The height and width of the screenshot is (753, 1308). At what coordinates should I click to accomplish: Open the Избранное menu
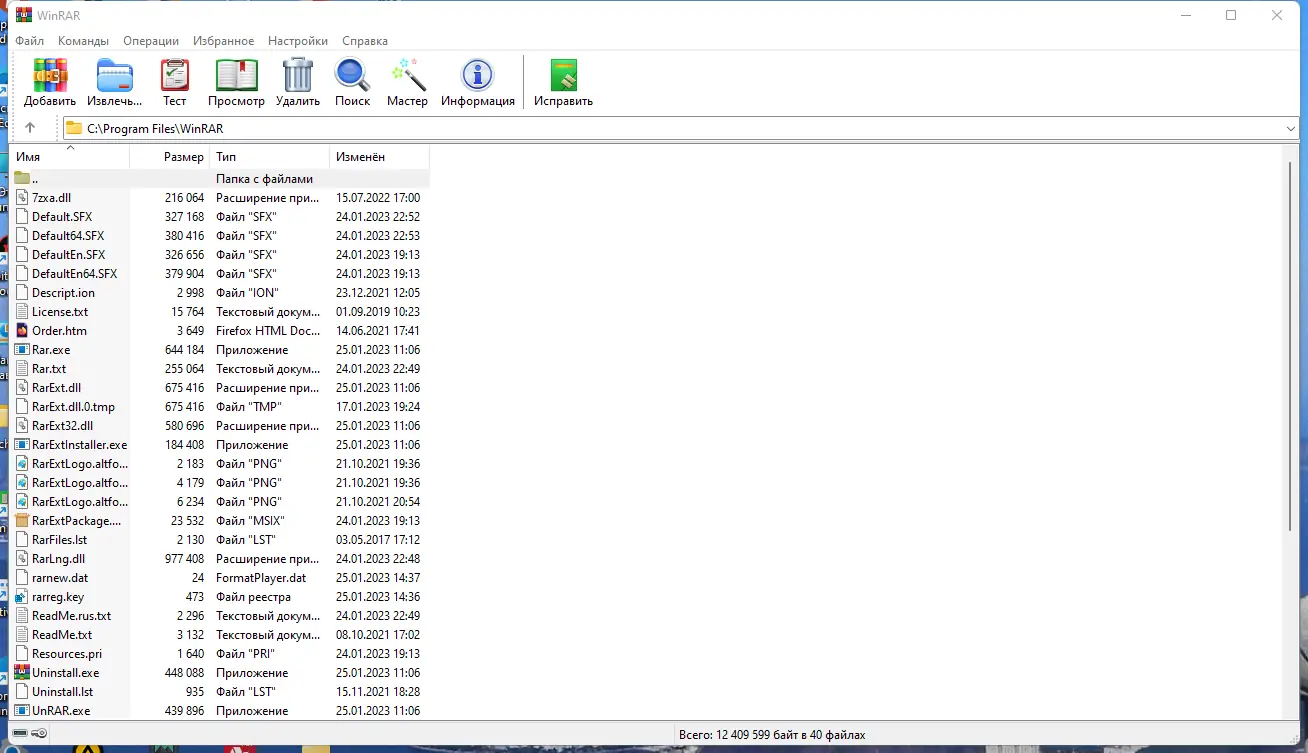[x=225, y=41]
